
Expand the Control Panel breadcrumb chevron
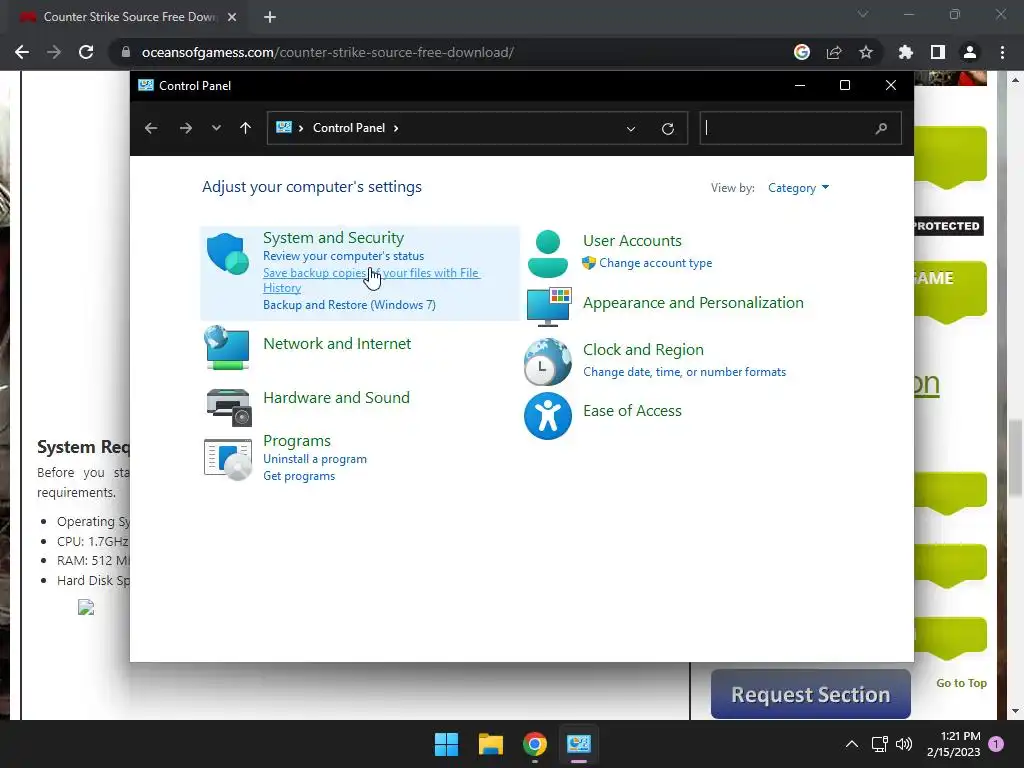(396, 128)
